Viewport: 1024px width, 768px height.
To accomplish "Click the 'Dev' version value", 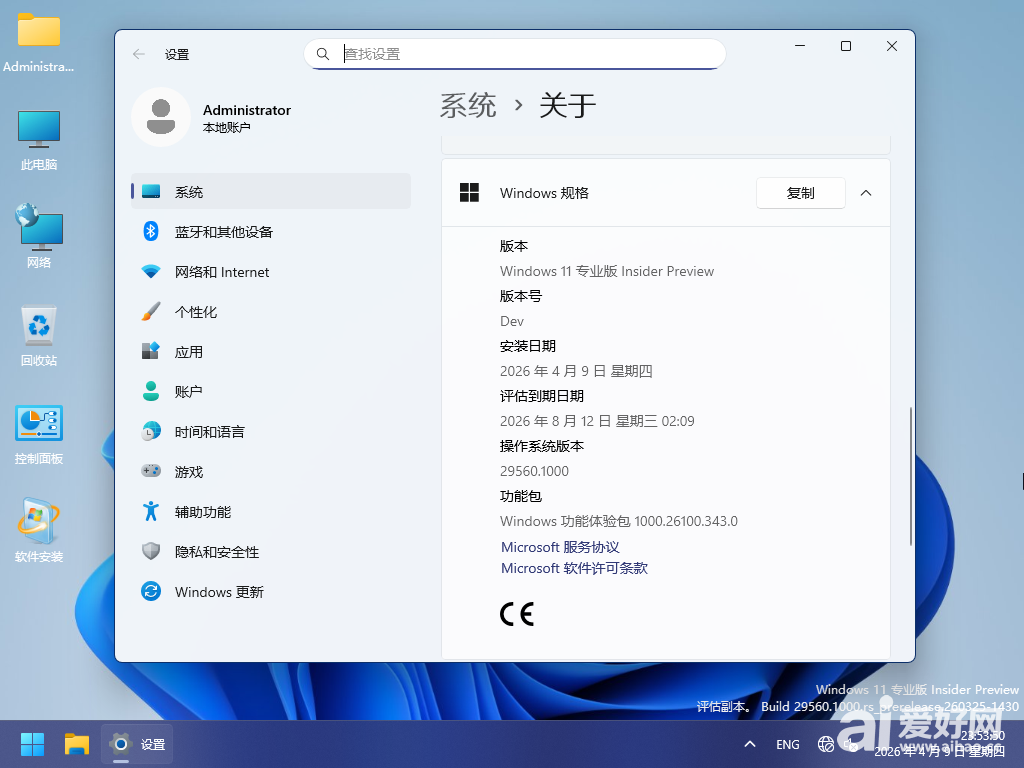I will 512,321.
